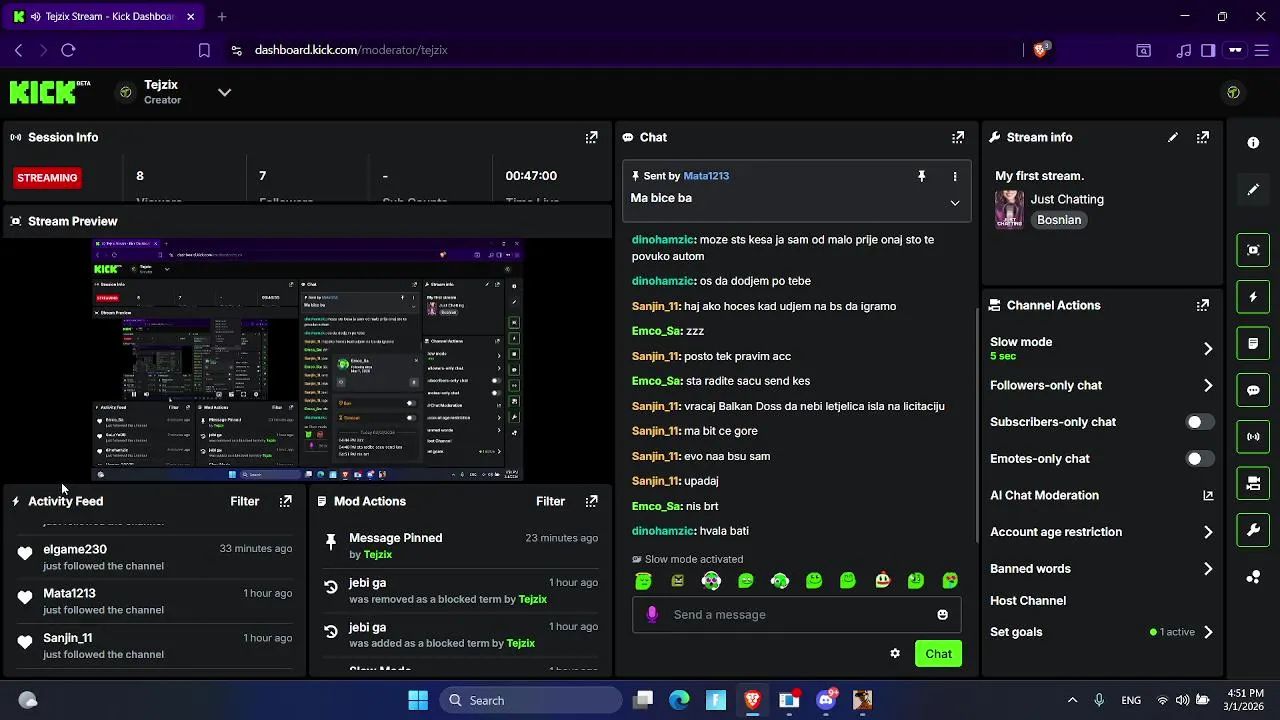Toggle Emotes-only chat switch
The width and height of the screenshot is (1280, 720).
[1200, 458]
